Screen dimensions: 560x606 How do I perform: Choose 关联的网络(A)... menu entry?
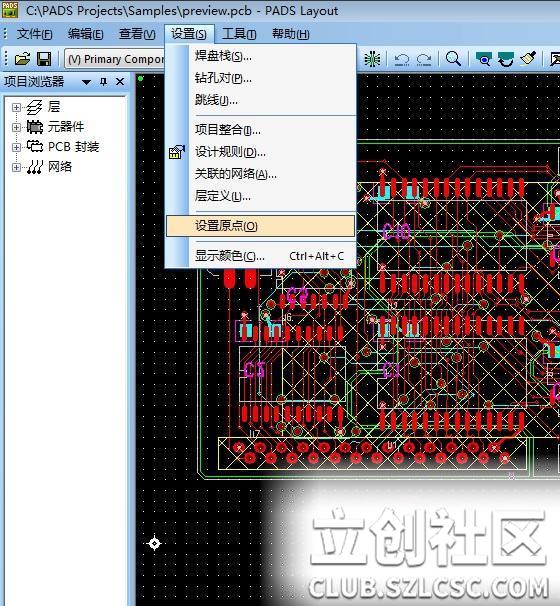[x=260, y=174]
